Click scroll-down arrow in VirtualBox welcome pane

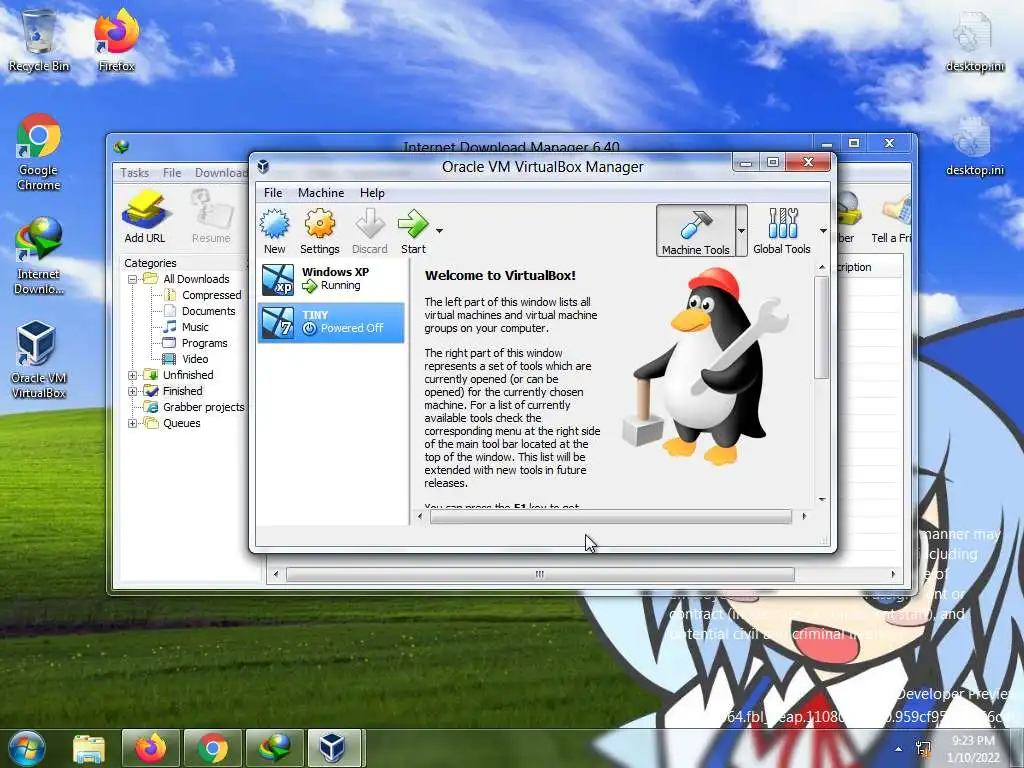(822, 500)
